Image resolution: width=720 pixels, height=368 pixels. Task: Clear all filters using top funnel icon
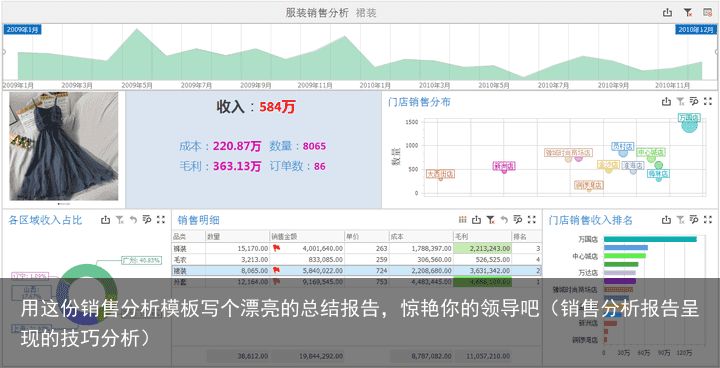pos(687,13)
